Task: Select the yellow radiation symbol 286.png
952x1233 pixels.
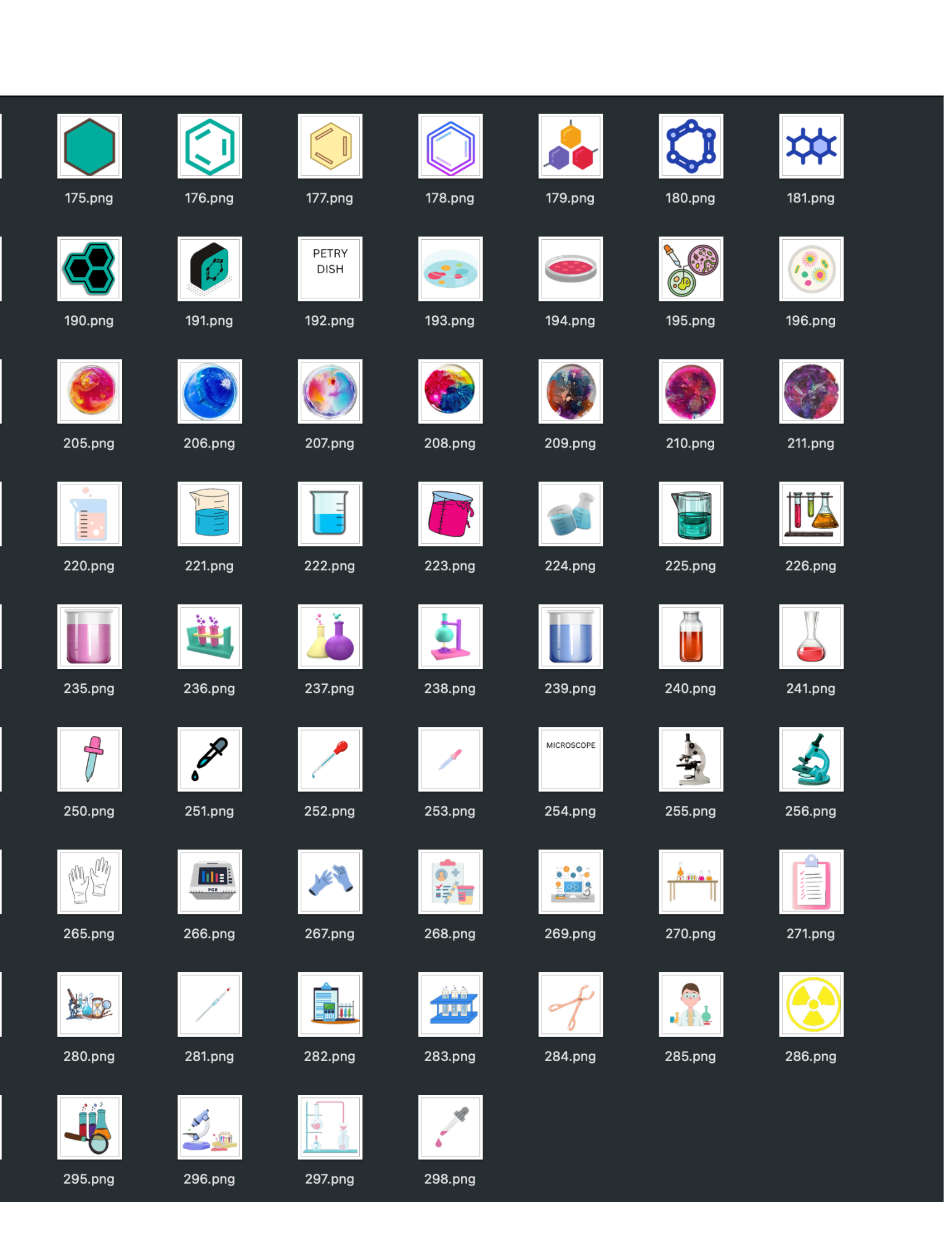Action: [810, 1005]
